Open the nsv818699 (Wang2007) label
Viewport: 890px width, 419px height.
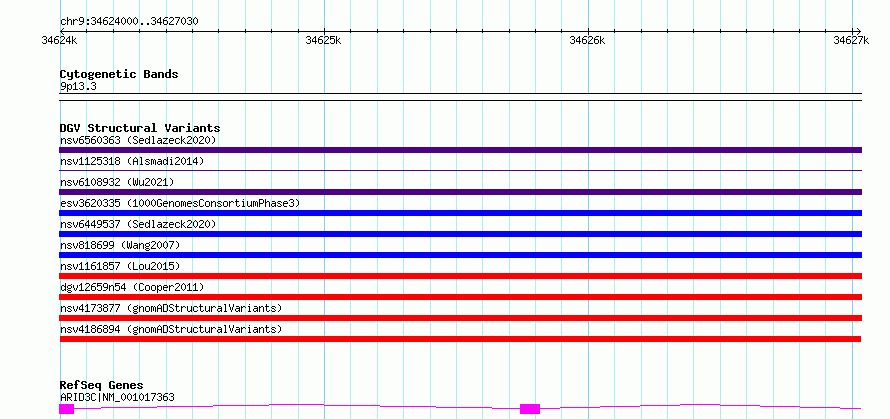[120, 245]
